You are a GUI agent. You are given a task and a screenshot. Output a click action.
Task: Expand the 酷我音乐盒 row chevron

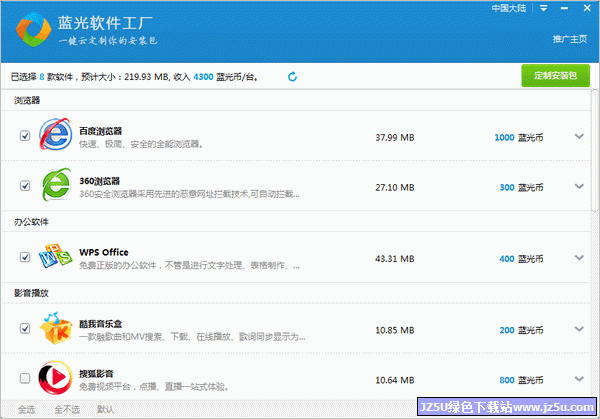[579, 329]
